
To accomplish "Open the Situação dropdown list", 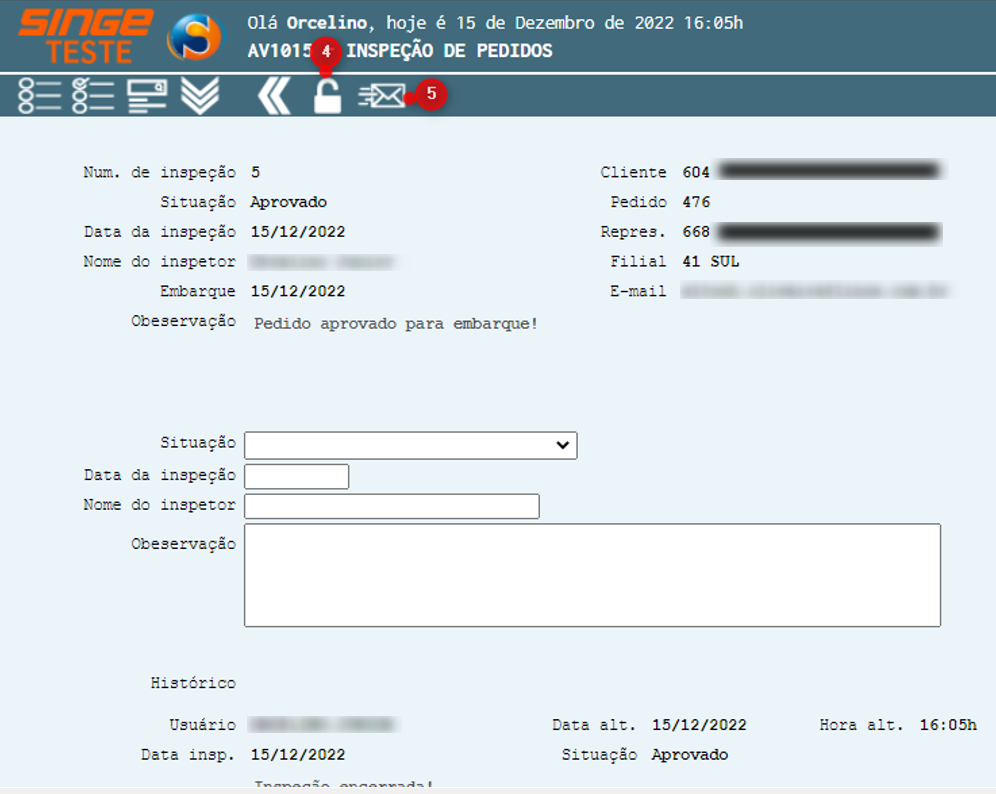I will 410,445.
